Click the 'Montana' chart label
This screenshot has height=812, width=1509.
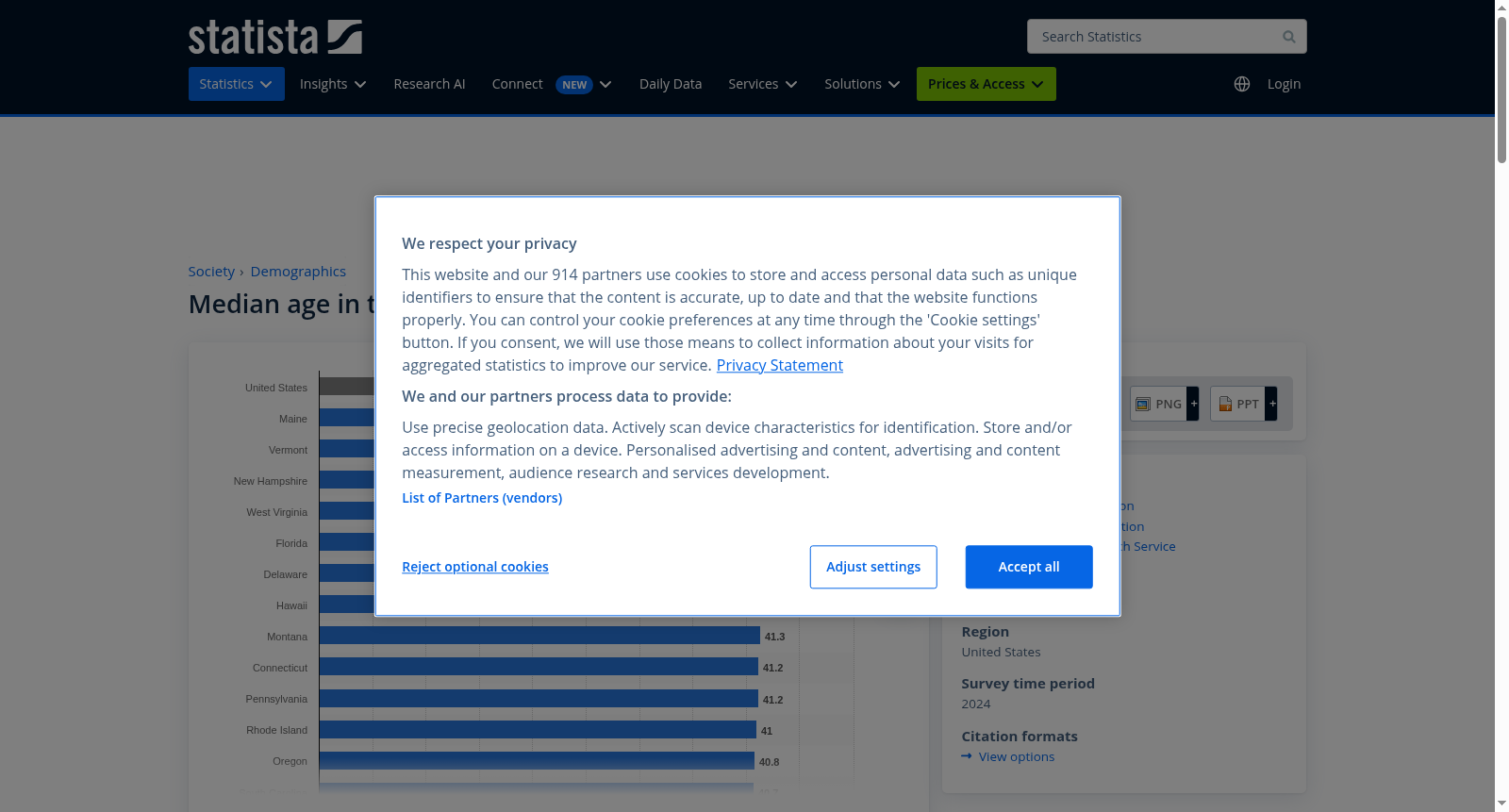[287, 637]
